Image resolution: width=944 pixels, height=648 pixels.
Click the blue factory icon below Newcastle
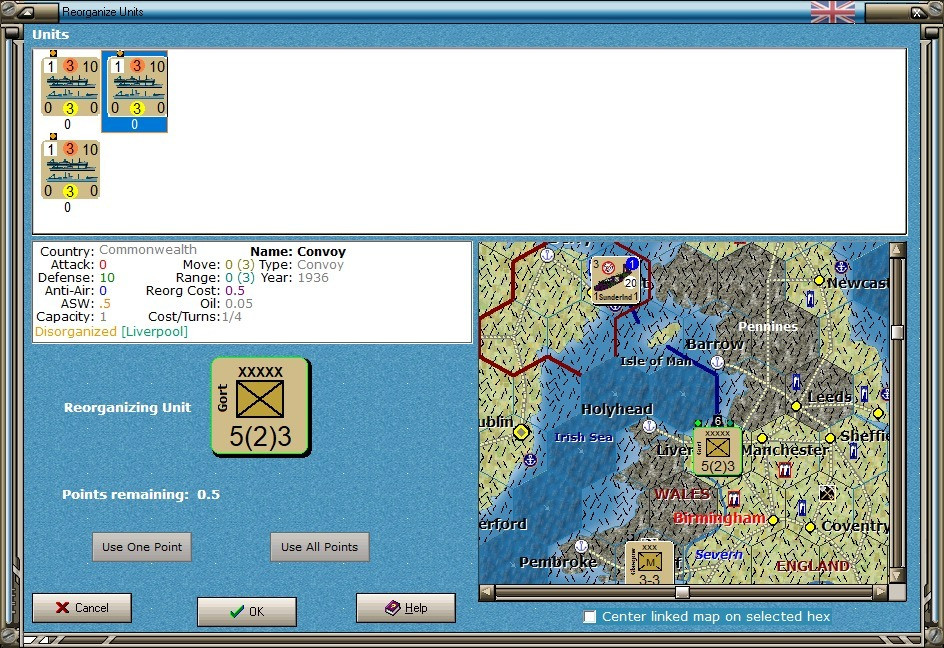(810, 298)
